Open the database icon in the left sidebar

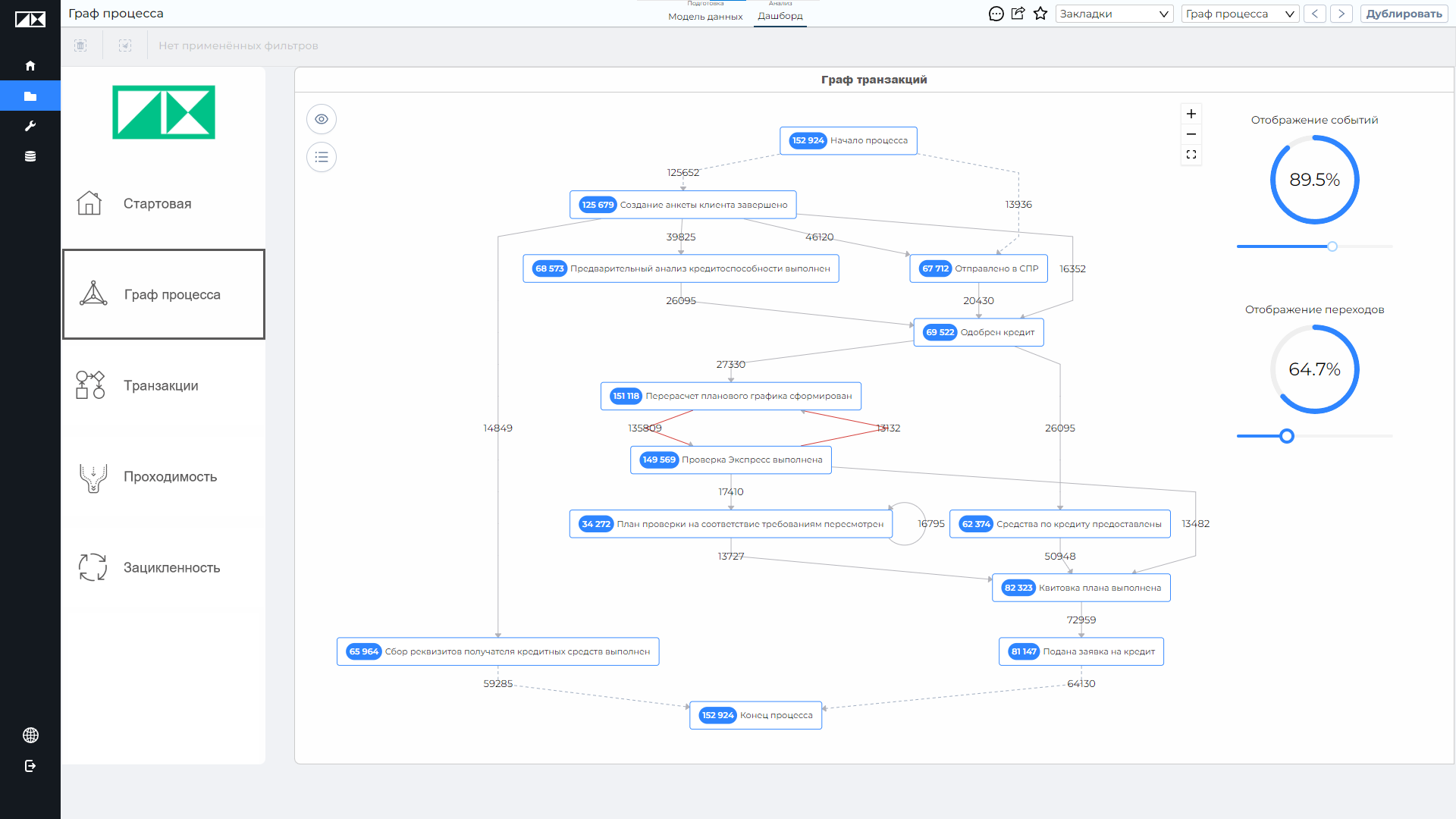click(30, 156)
